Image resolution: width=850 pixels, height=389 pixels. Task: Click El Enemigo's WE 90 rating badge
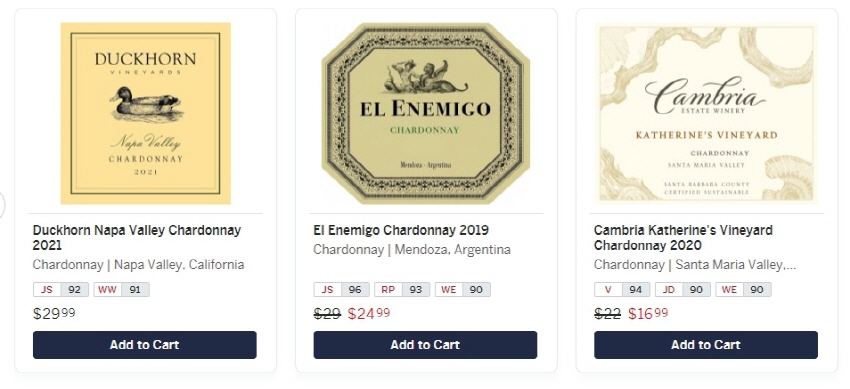(463, 289)
